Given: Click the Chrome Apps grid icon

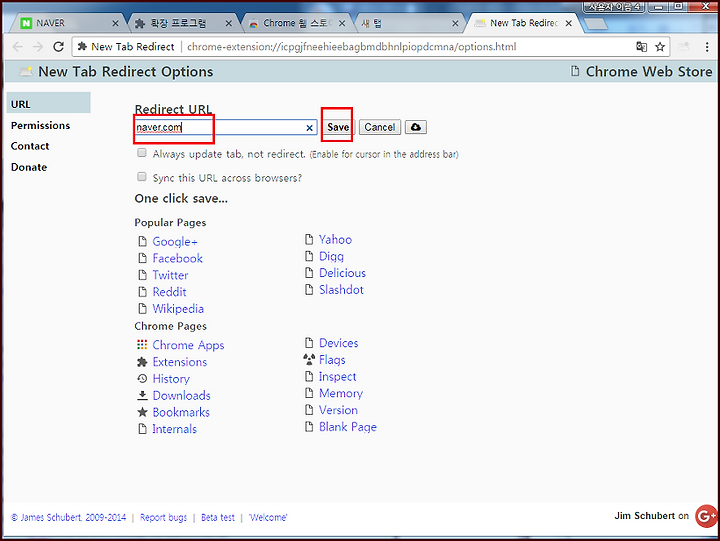Looking at the screenshot, I should click(x=142, y=344).
